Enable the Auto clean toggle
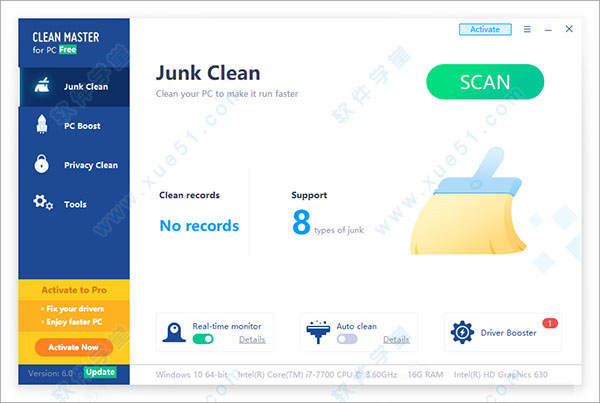This screenshot has height=403, width=600. coord(347,339)
